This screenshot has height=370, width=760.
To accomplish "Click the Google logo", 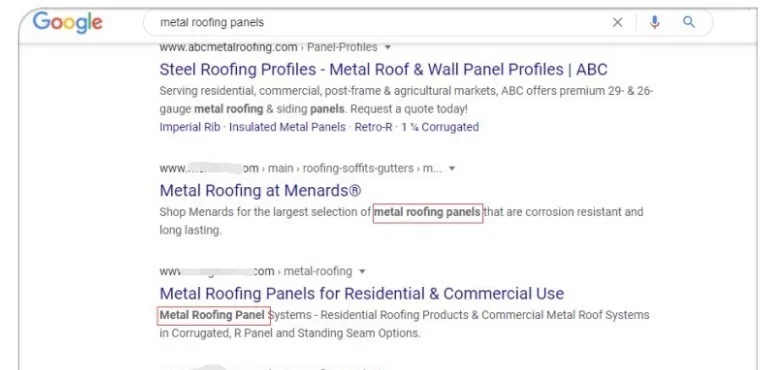I will [67, 22].
